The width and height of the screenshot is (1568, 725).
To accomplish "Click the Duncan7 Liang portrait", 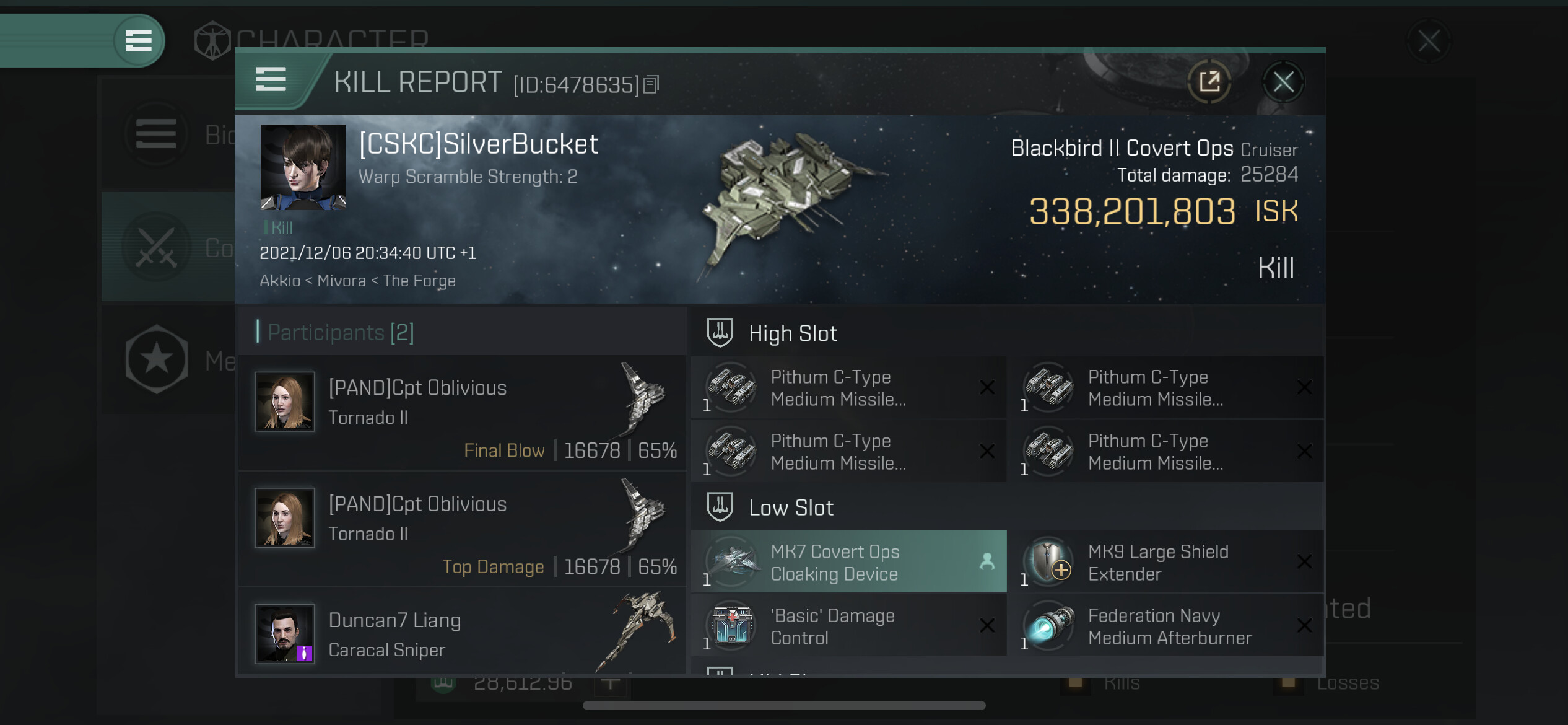I will point(285,633).
